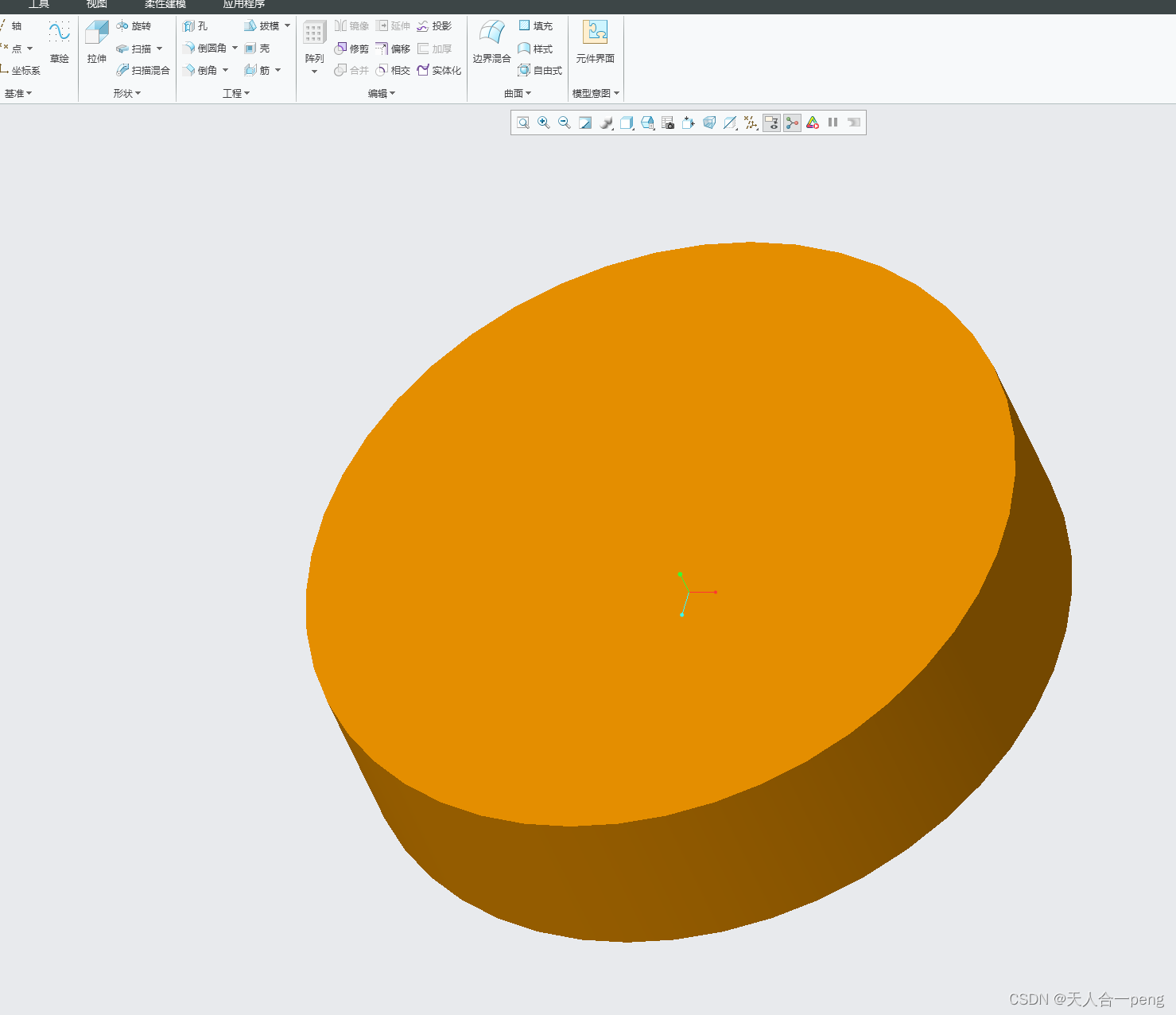Open the view manager icon

pyautogui.click(x=647, y=122)
